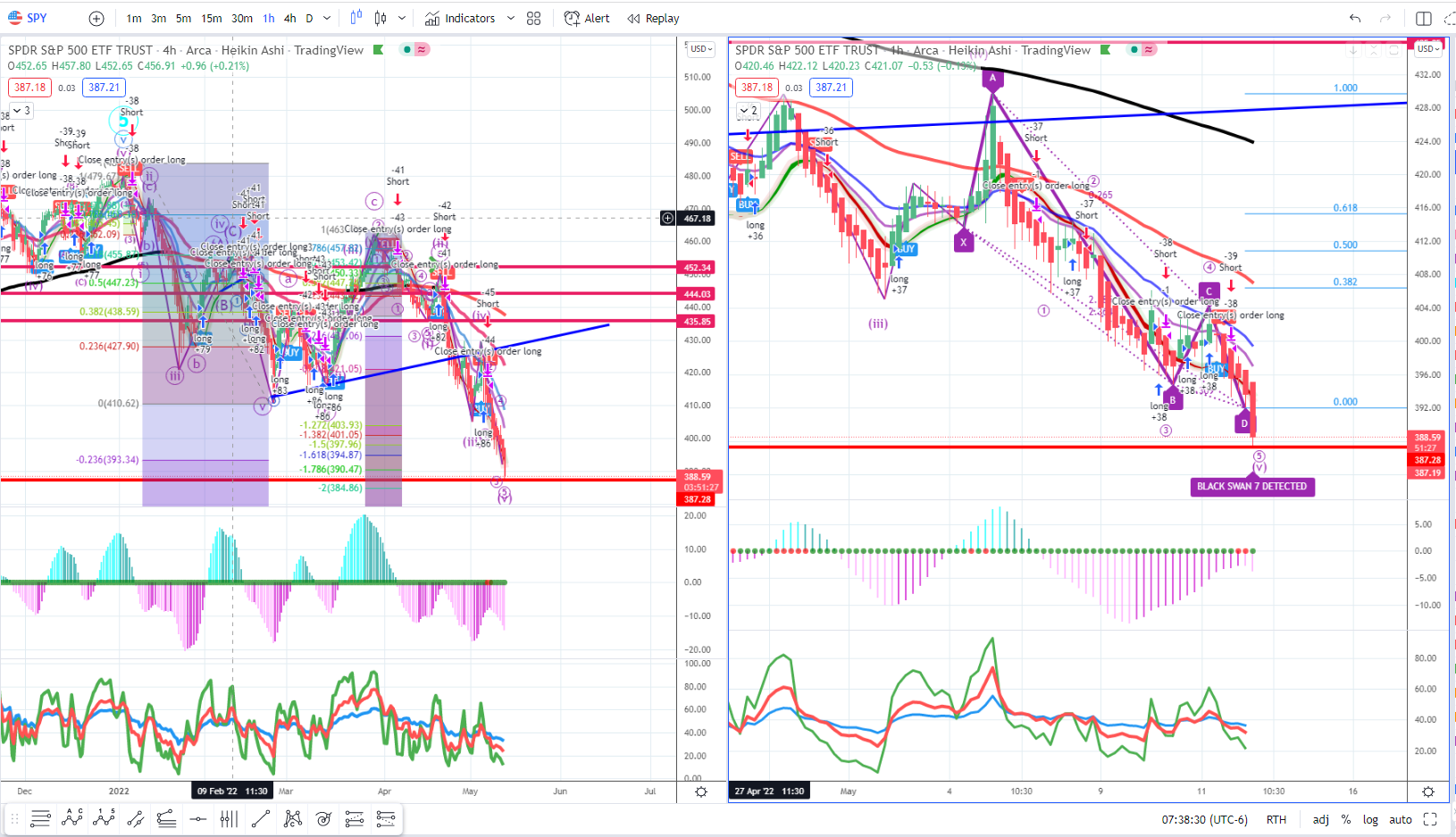The image size is (1456, 837).
Task: Open the indicator templates grid icon
Action: pos(534,19)
